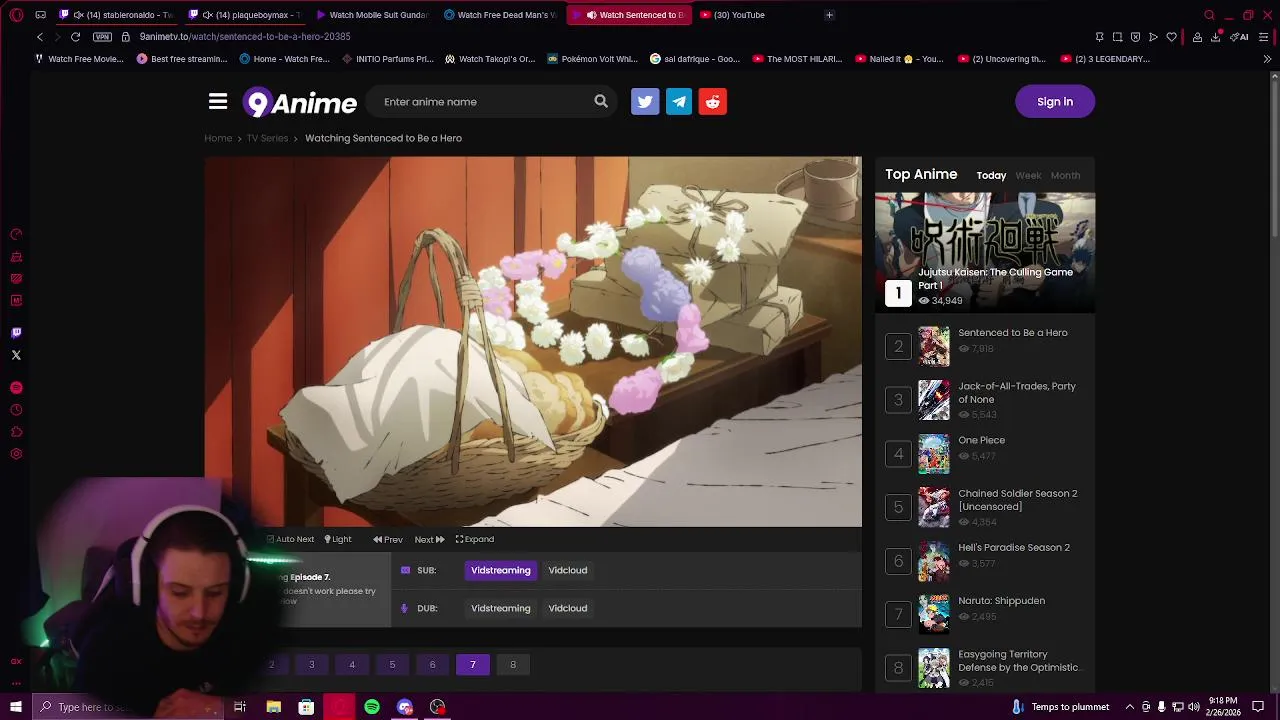Open the Windows notification center
Screen dimensions: 1280x720
[x=1258, y=707]
